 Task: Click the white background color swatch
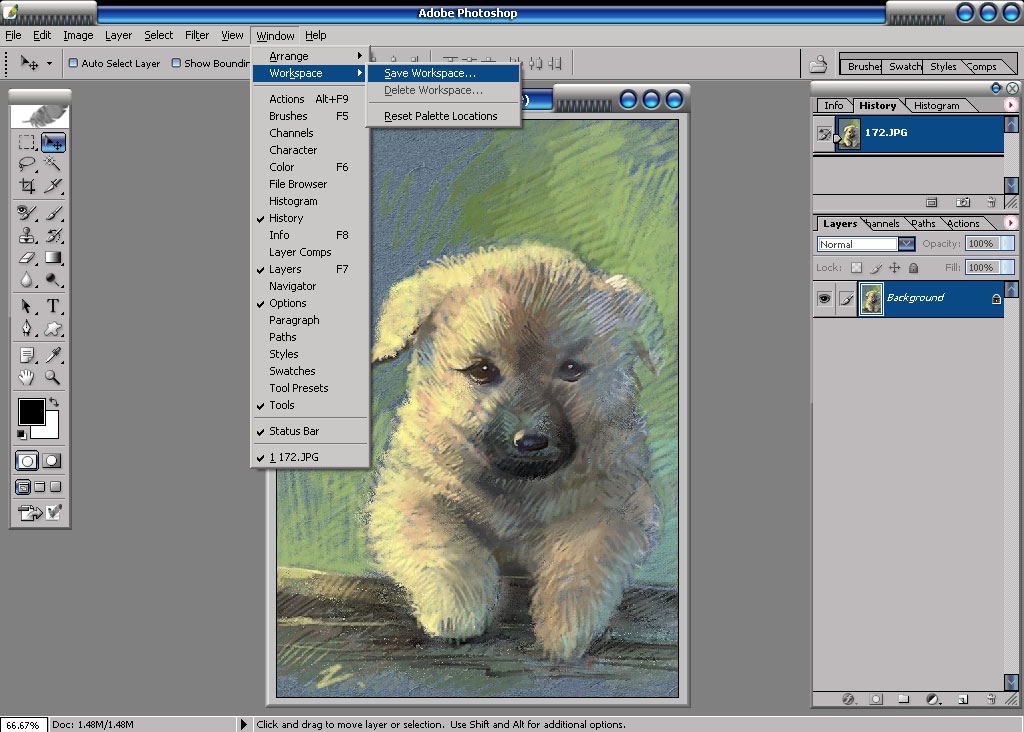(x=50, y=430)
